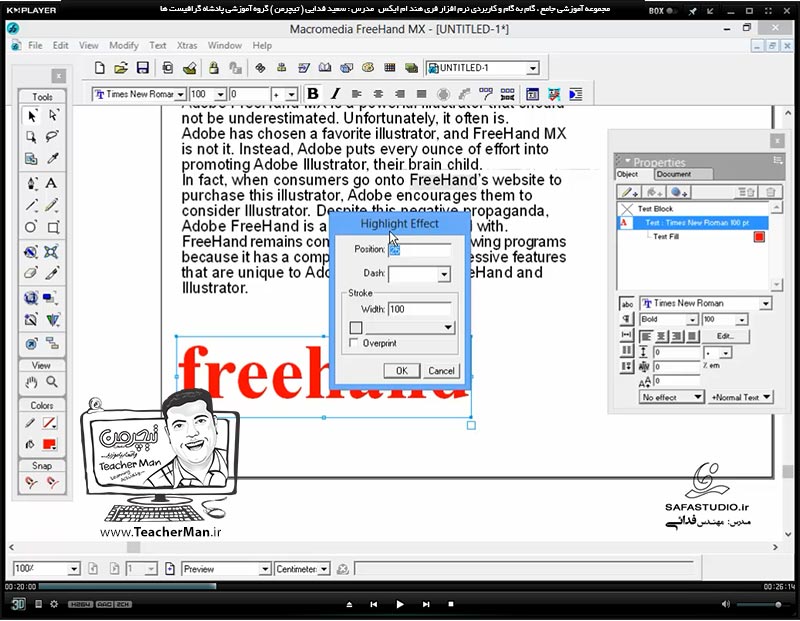Click the Edit... button in Properties
The height and width of the screenshot is (621, 800).
pos(726,336)
